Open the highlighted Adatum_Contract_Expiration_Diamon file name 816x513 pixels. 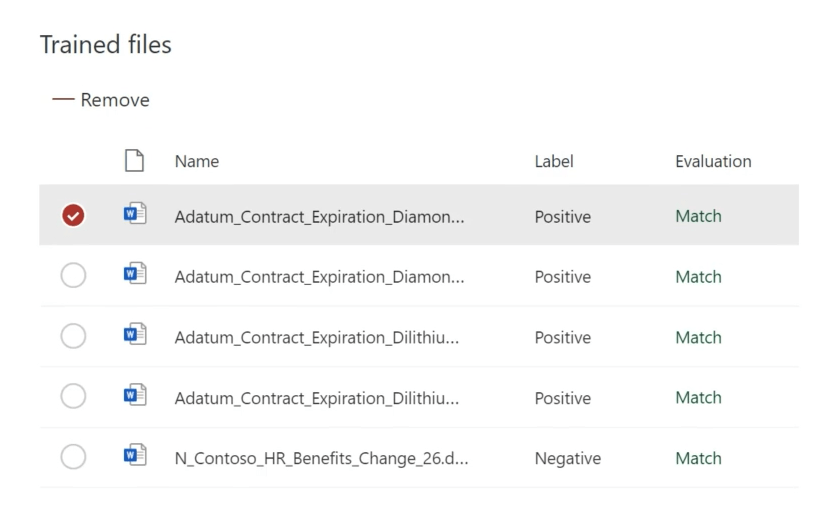319,216
